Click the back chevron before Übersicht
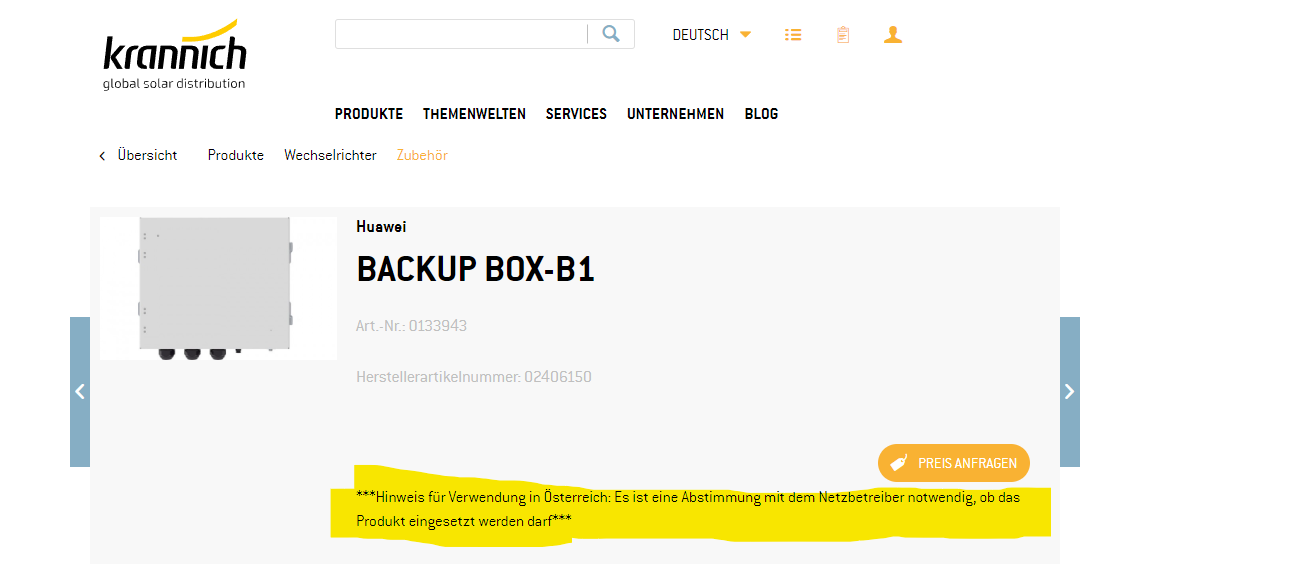1313x564 pixels. pyautogui.click(x=102, y=156)
